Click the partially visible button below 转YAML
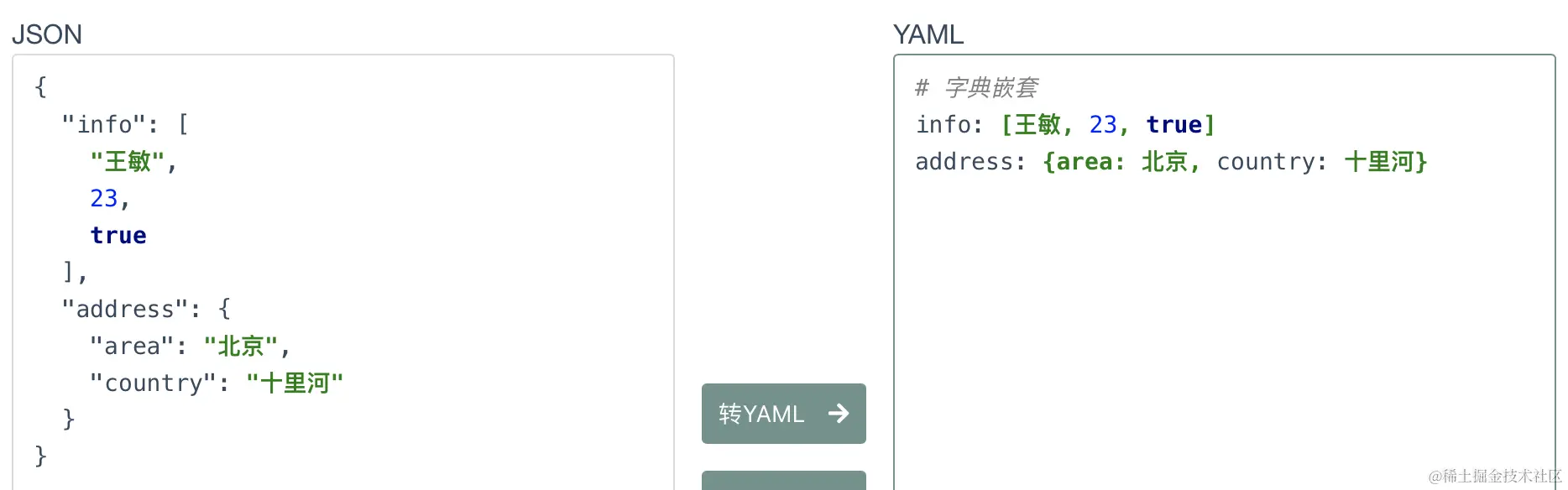This screenshot has height=490, width=1568. 783,481
